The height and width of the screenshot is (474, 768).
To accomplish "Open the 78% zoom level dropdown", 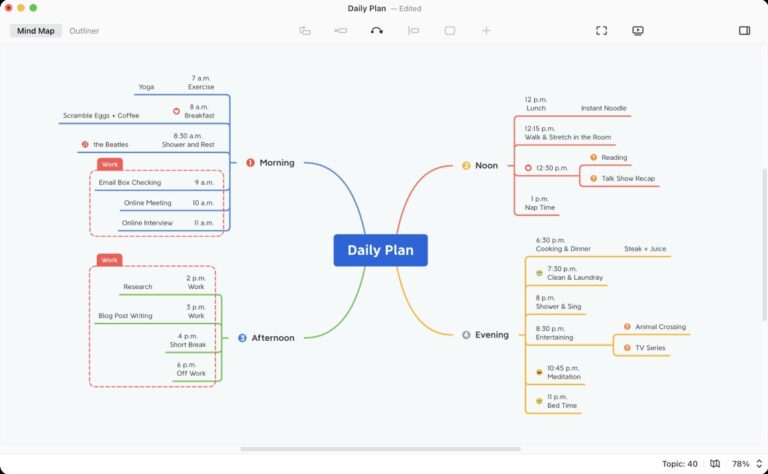I will coord(743,464).
